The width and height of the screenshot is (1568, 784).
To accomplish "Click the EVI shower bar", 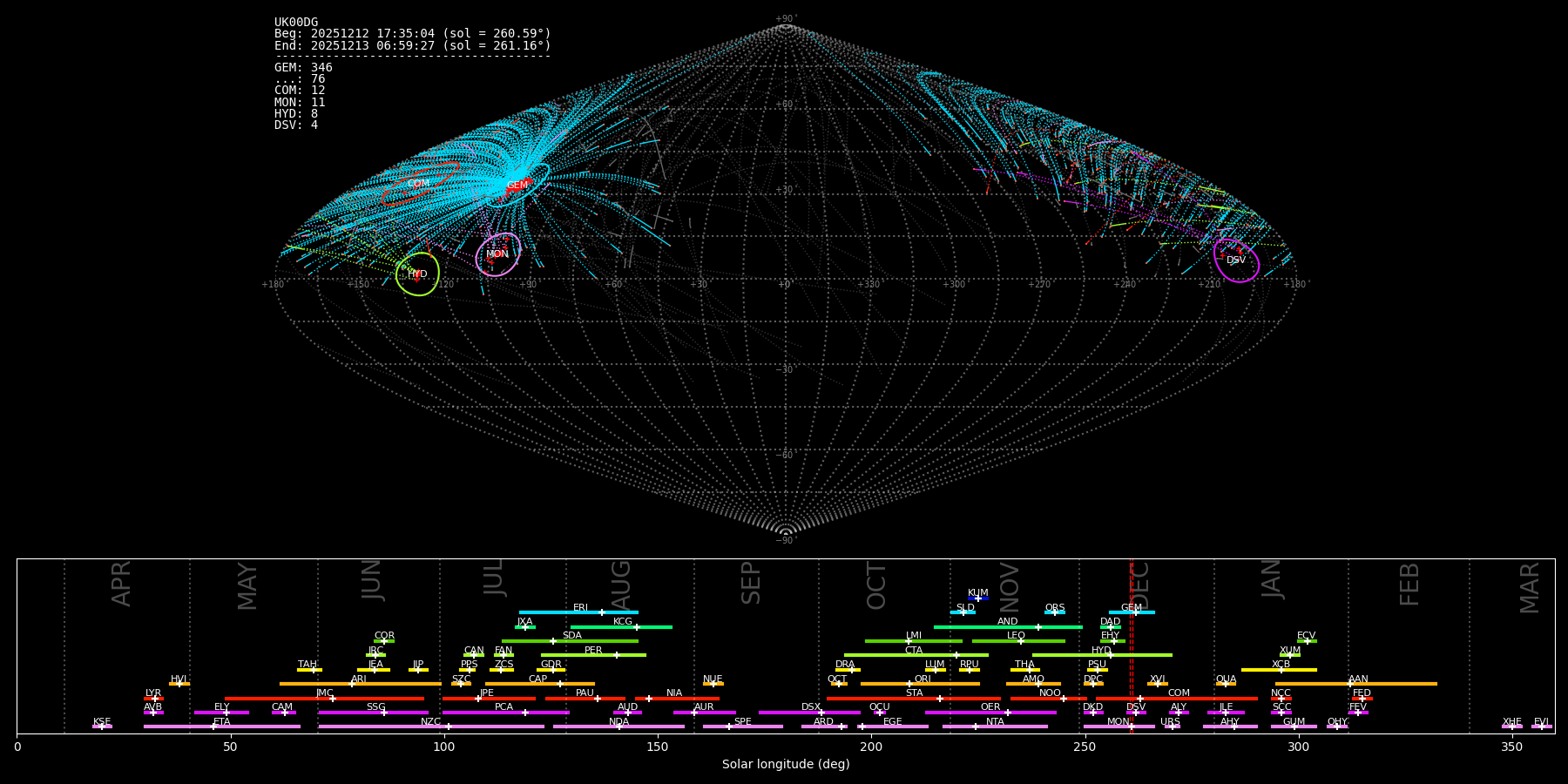I will click(x=1542, y=727).
